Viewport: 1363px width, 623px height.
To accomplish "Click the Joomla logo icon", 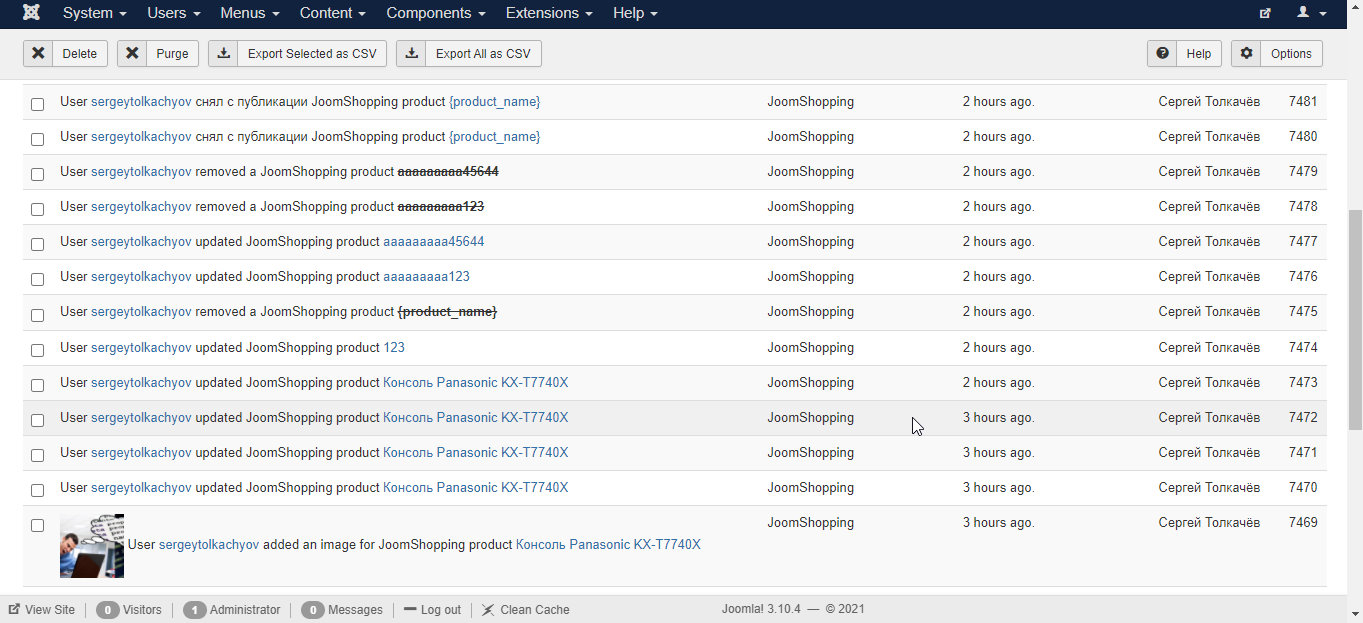I will tap(32, 13).
